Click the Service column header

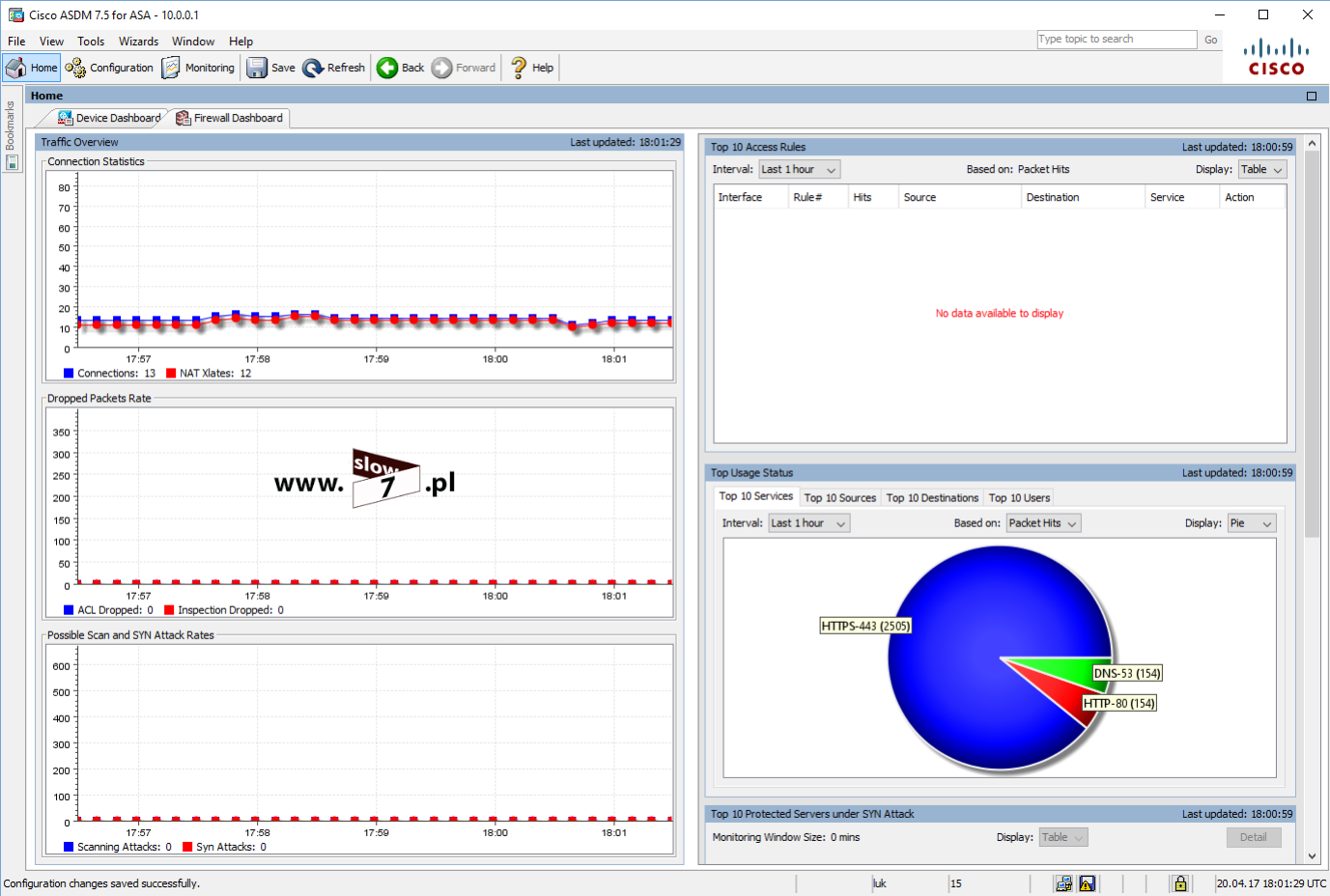pos(1183,197)
